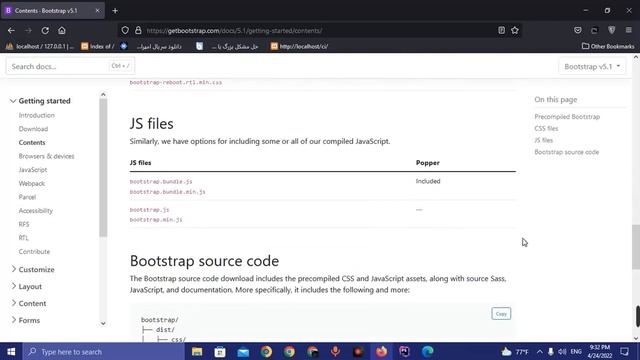640x360 pixels.
Task: Open the Bootstrap v5.1 version dropdown
Action: pos(592,66)
